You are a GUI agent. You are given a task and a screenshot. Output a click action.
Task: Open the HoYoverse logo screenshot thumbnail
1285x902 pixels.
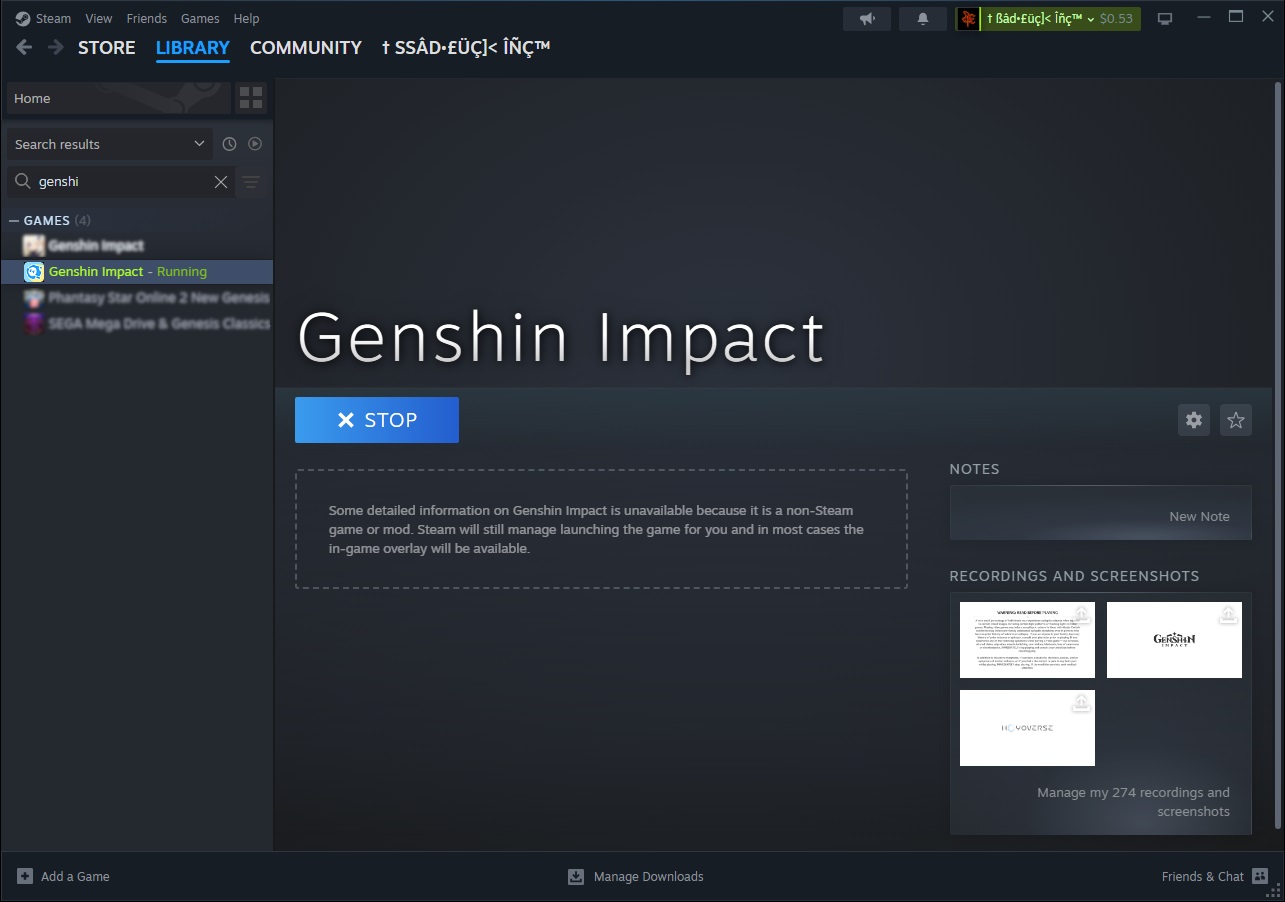[1027, 728]
